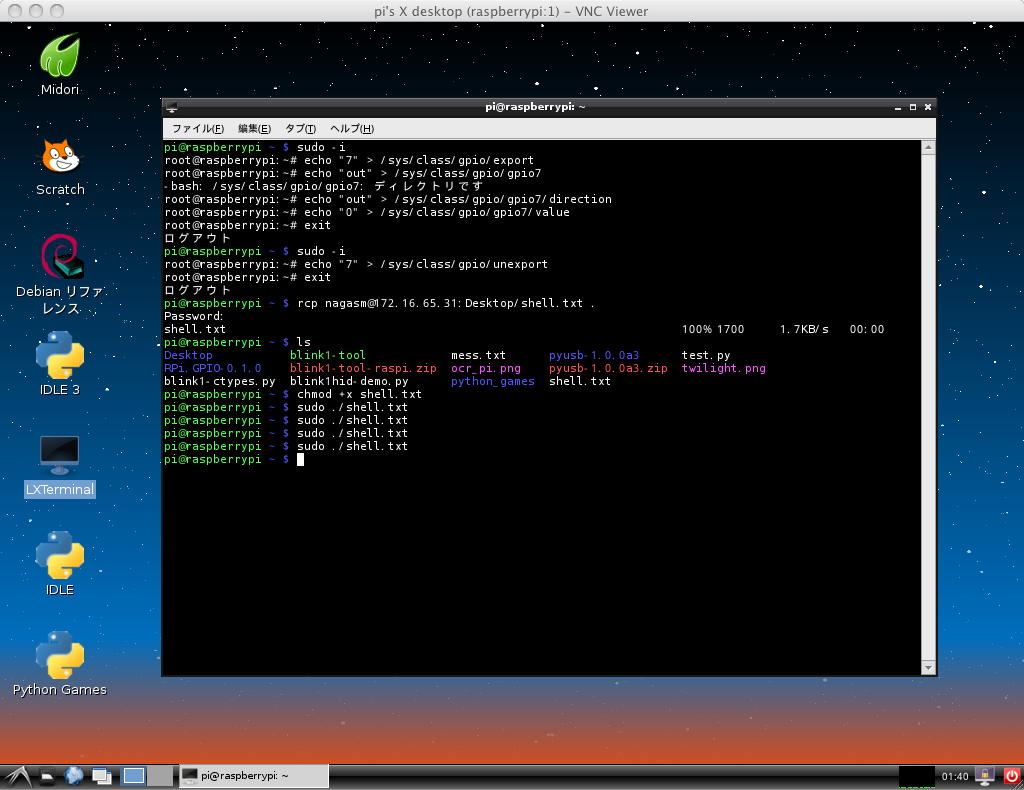Open the タブ(T) menu in terminal
Viewport: 1024px width, 790px height.
(300, 129)
